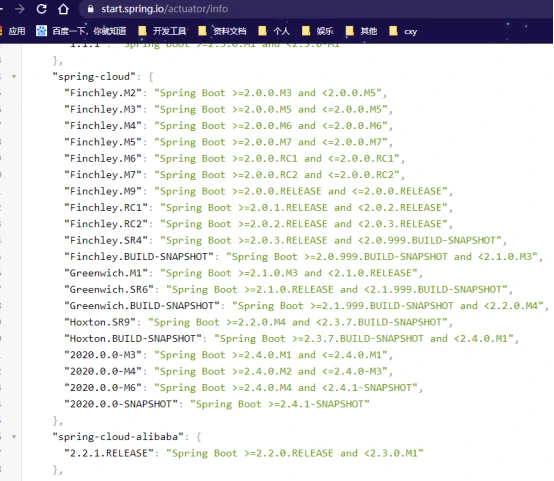Click value "Spring Boot >=2.4.1-SNAPSHOT"
The image size is (554, 481).
(280, 404)
